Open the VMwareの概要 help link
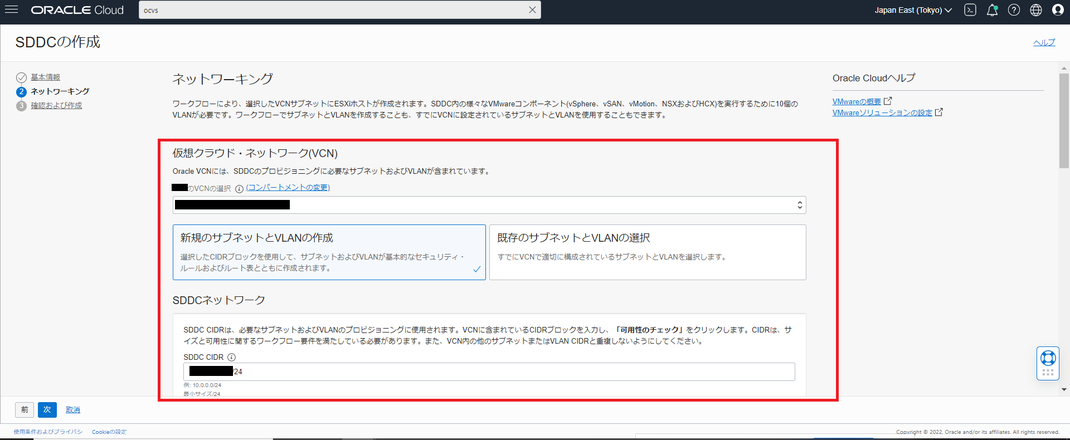The width and height of the screenshot is (1070, 440). [x=856, y=102]
